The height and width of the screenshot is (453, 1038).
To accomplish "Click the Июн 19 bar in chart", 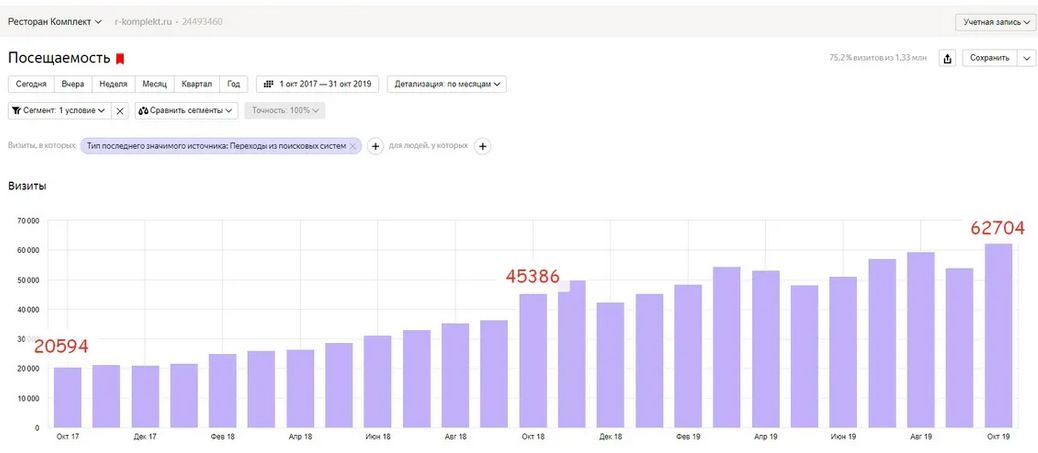I will [843, 352].
